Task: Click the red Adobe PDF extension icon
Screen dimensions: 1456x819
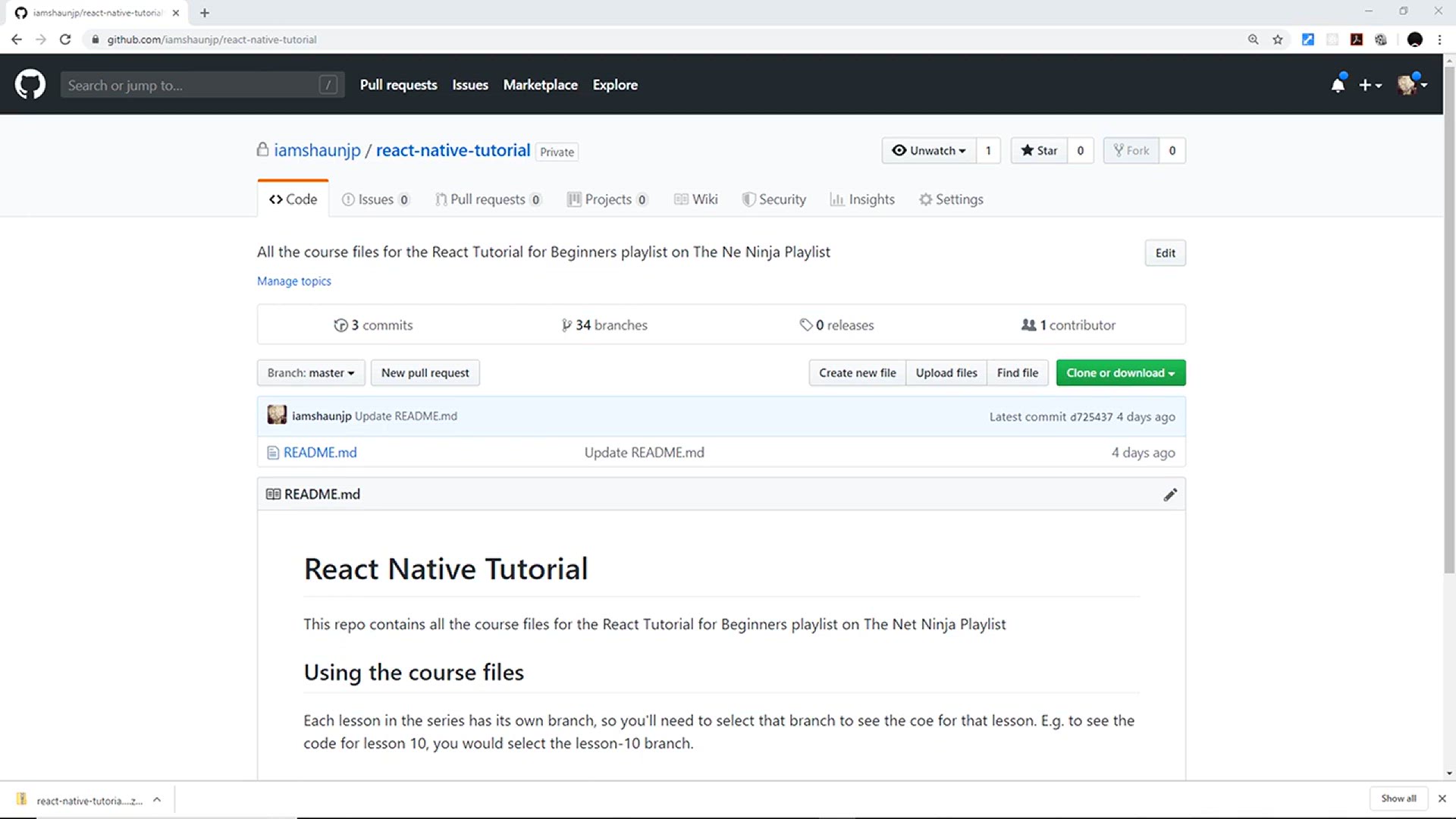Action: pos(1357,39)
